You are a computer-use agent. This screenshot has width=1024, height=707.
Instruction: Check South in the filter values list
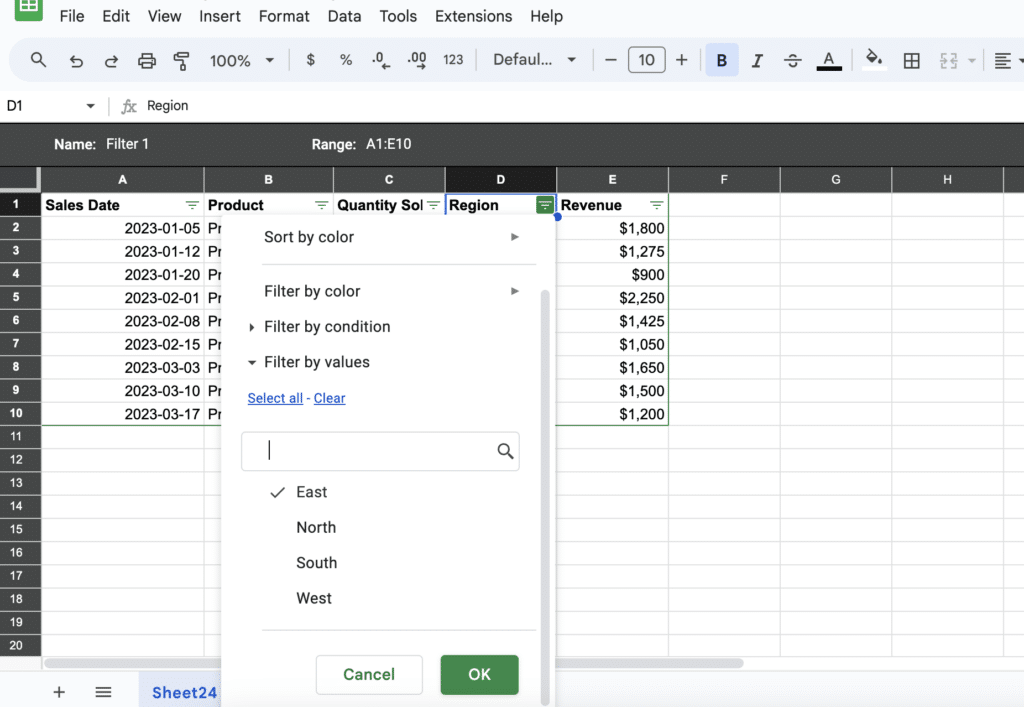[x=316, y=562]
